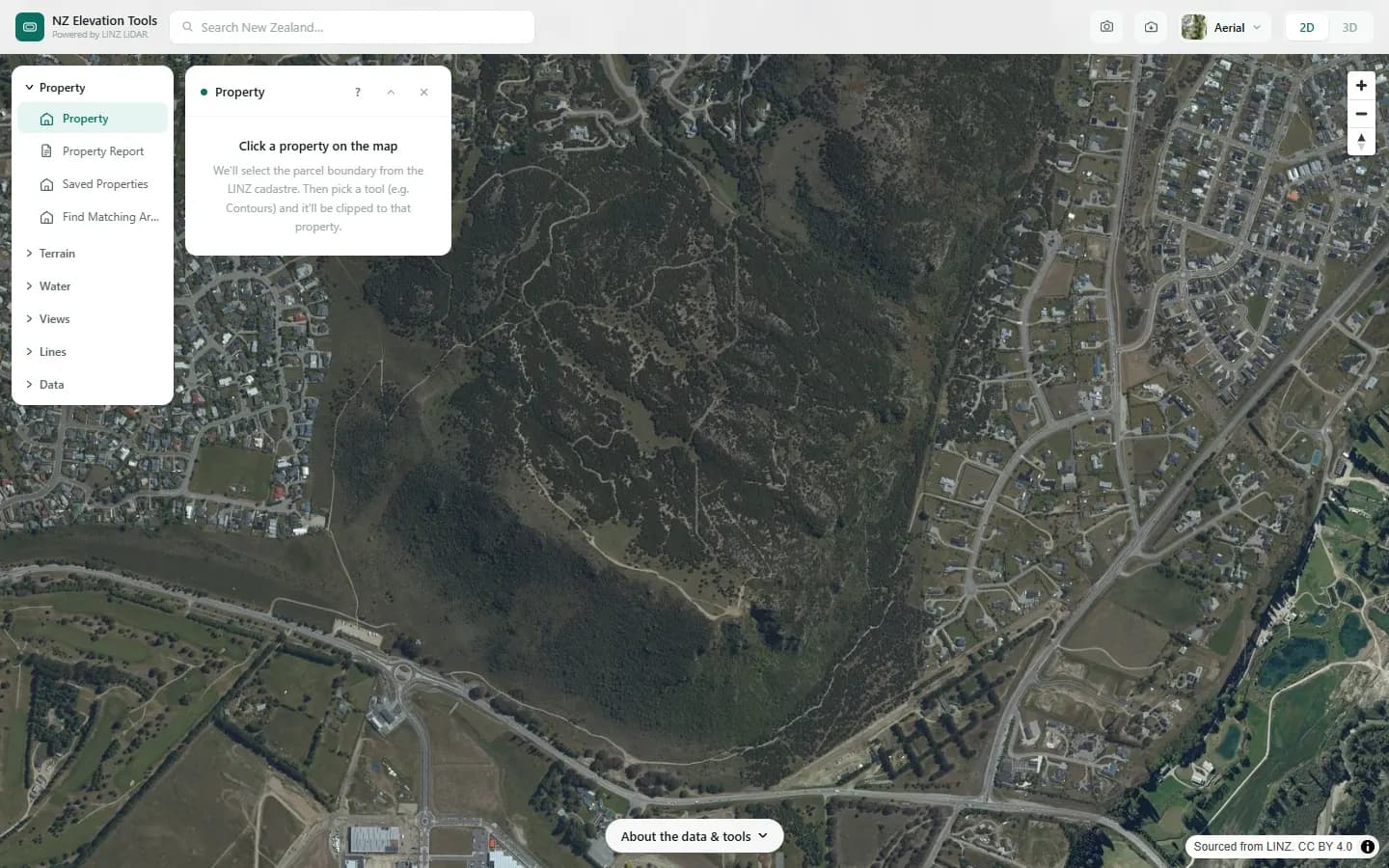Zoom in on the map
The height and width of the screenshot is (868, 1389).
[x=1361, y=85]
